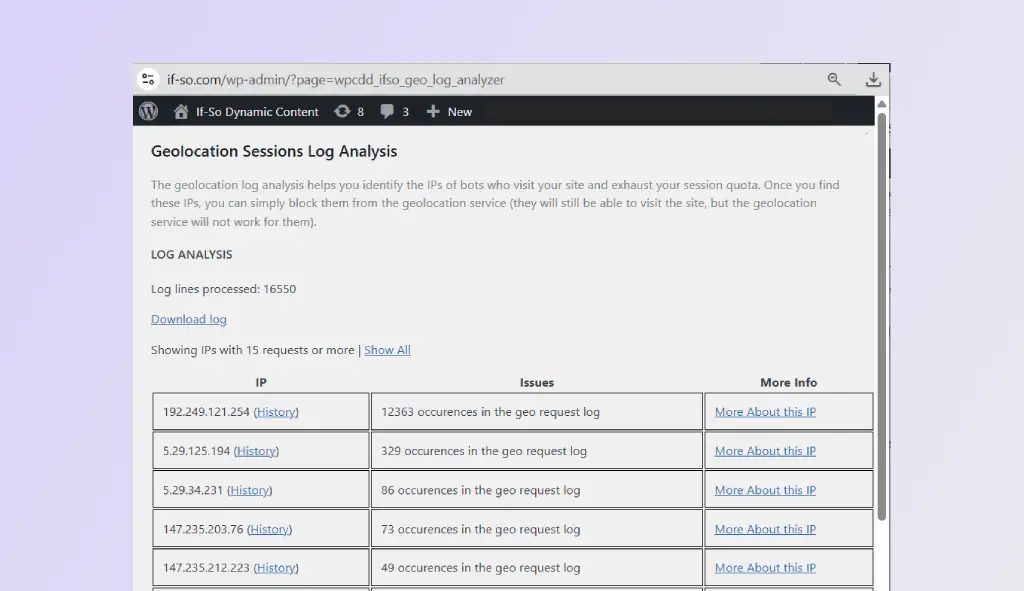Open More About this IP for 147.235.212.223
The image size is (1024, 591).
click(x=764, y=567)
